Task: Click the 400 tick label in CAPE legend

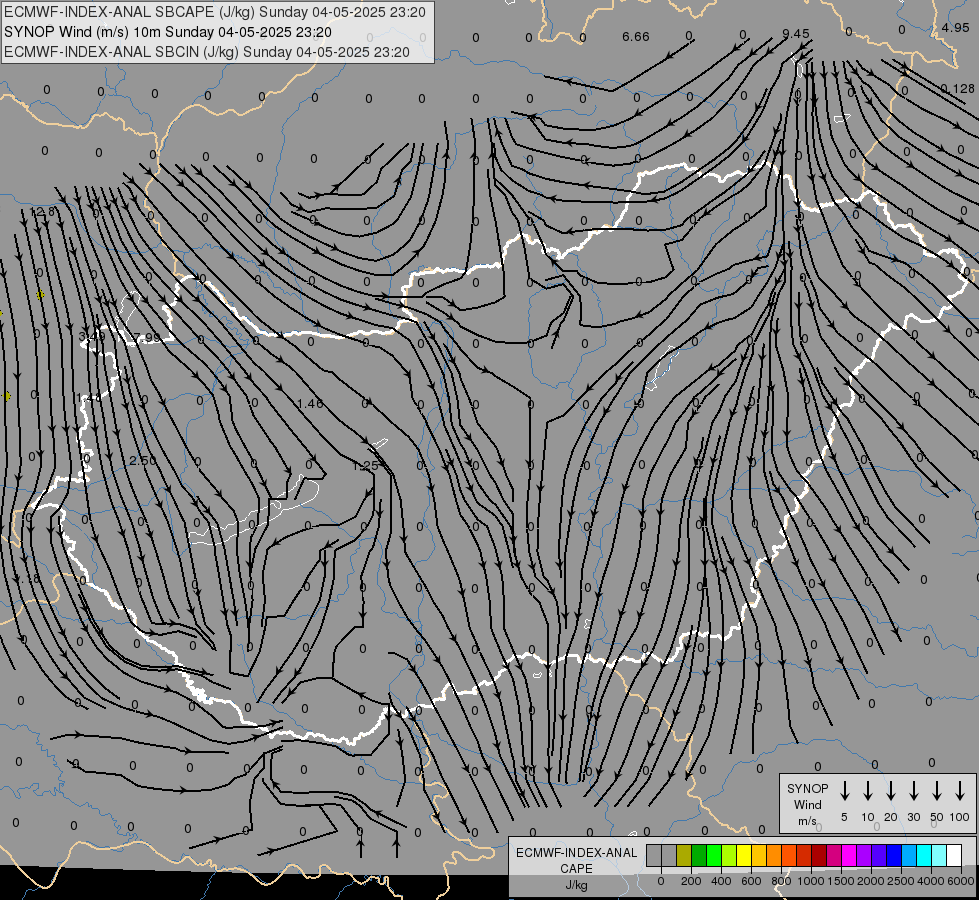Action: (x=721, y=881)
